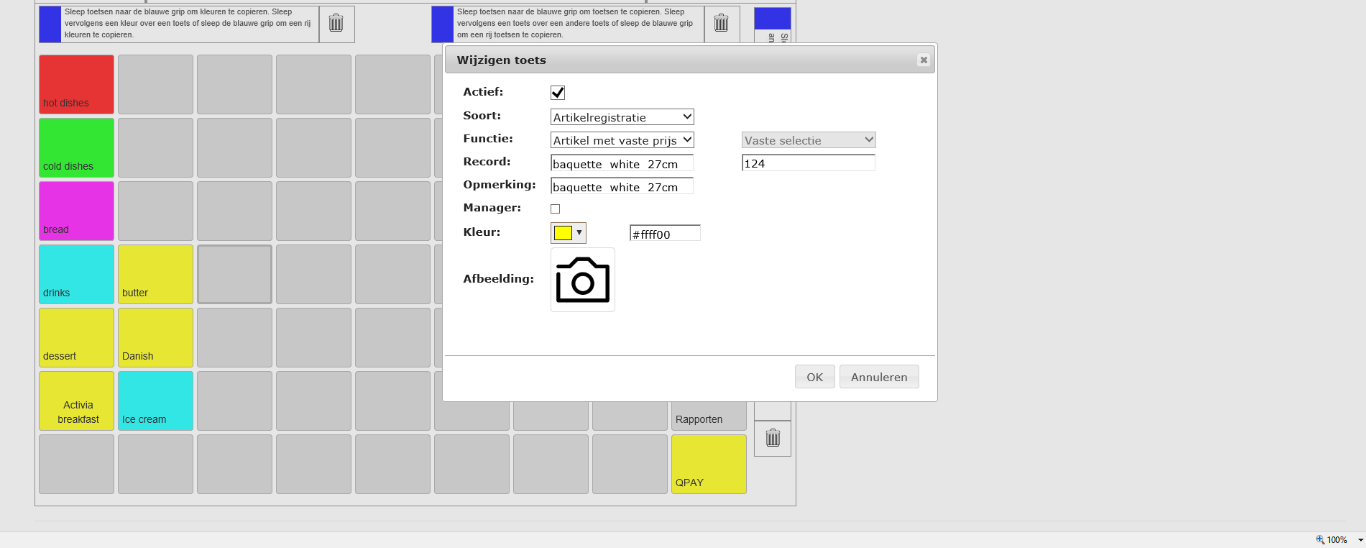Select the yellow butter key
The height and width of the screenshot is (548, 1366).
(155, 274)
